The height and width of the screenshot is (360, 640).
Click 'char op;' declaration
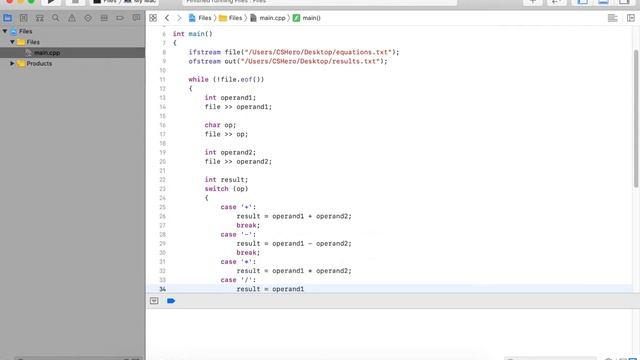point(220,125)
